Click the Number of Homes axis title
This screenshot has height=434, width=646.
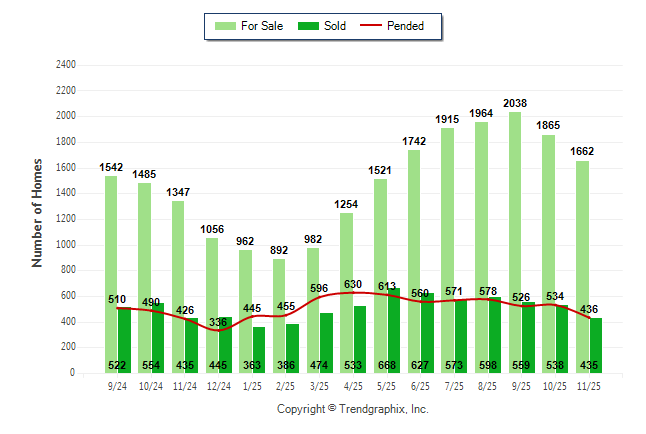pos(38,212)
